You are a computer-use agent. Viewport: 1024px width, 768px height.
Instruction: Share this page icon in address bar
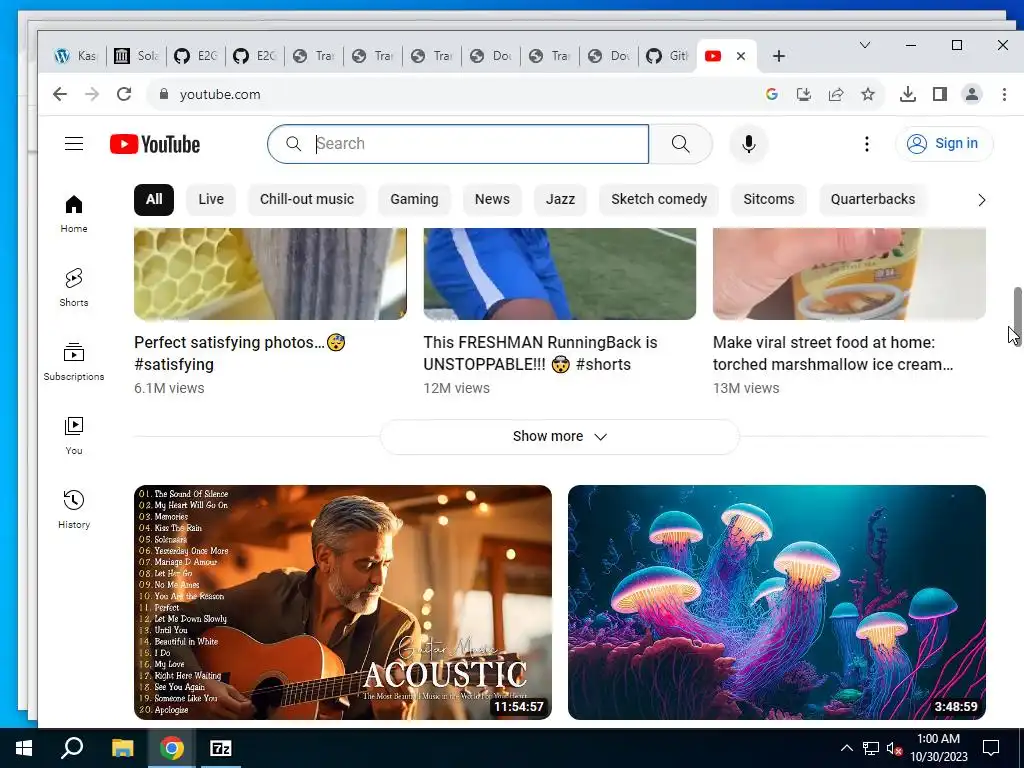point(836,94)
